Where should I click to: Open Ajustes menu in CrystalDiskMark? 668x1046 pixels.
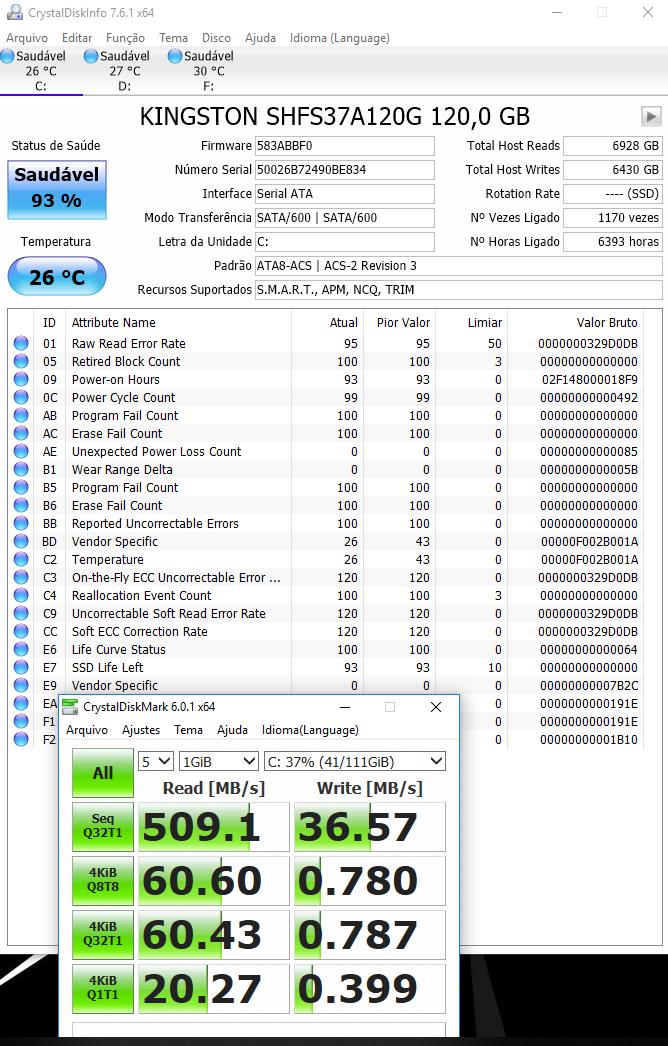[x=141, y=730]
